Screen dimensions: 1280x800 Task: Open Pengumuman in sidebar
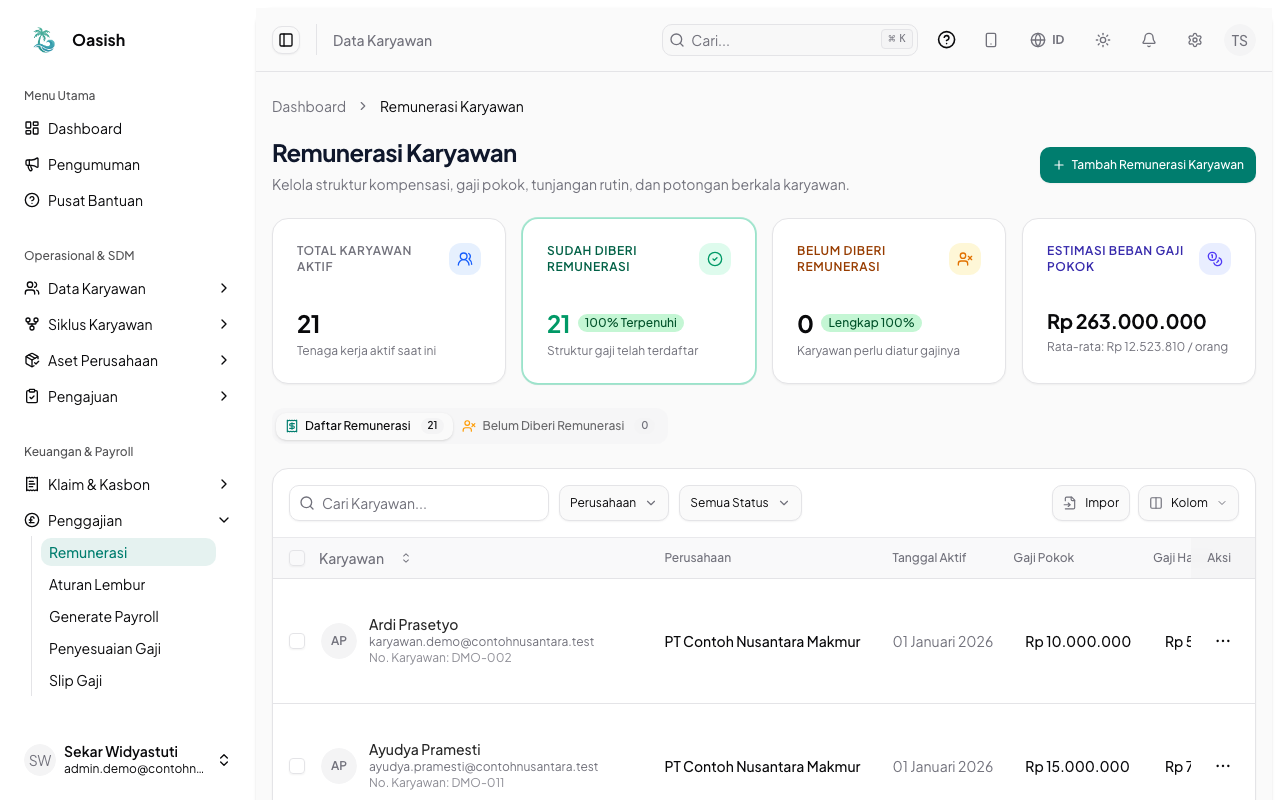(127, 164)
